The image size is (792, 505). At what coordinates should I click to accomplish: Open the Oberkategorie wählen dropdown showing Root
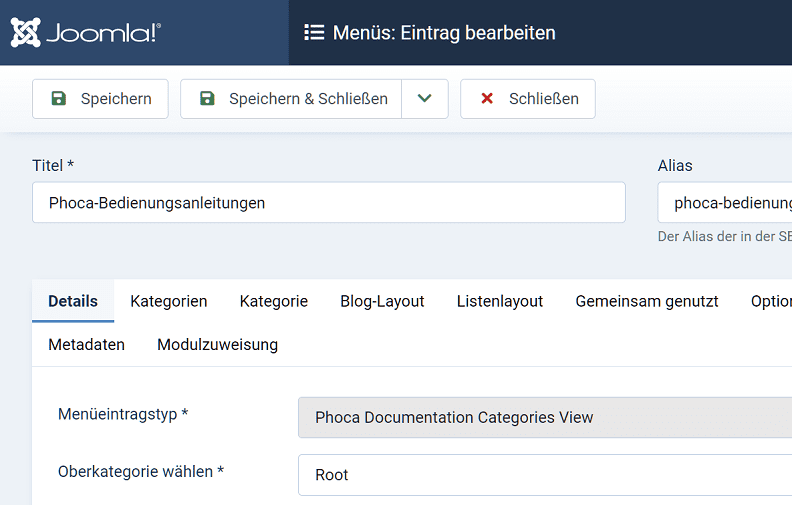pyautogui.click(x=545, y=475)
